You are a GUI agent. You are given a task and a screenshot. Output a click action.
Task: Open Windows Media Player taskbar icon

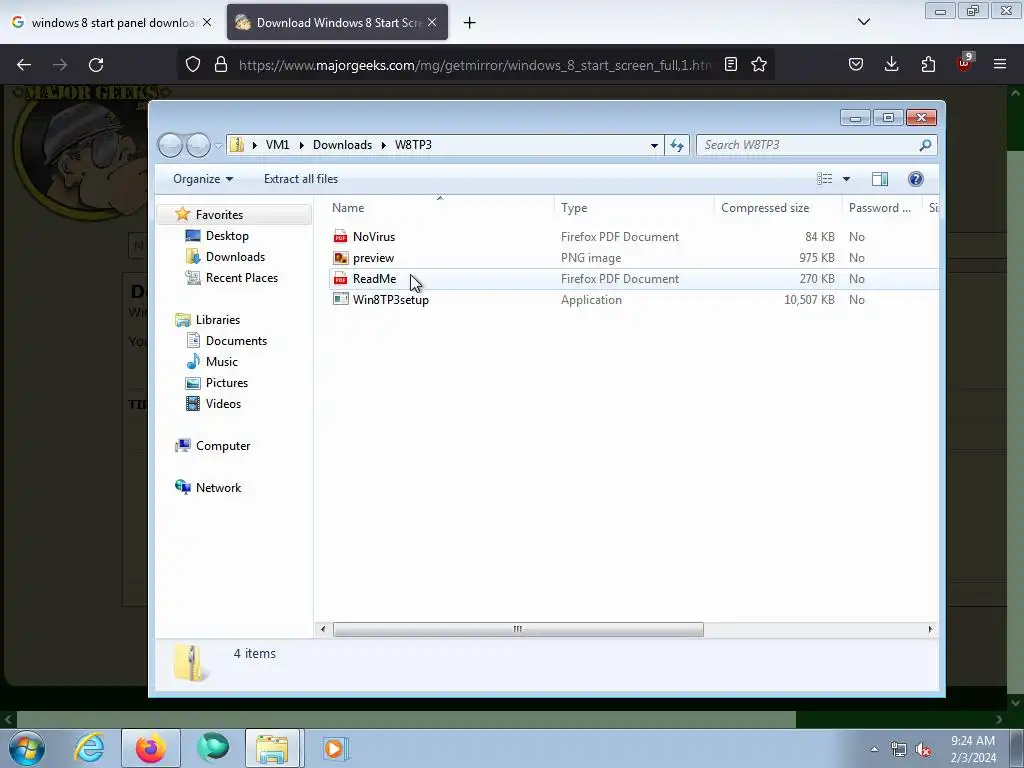point(335,748)
